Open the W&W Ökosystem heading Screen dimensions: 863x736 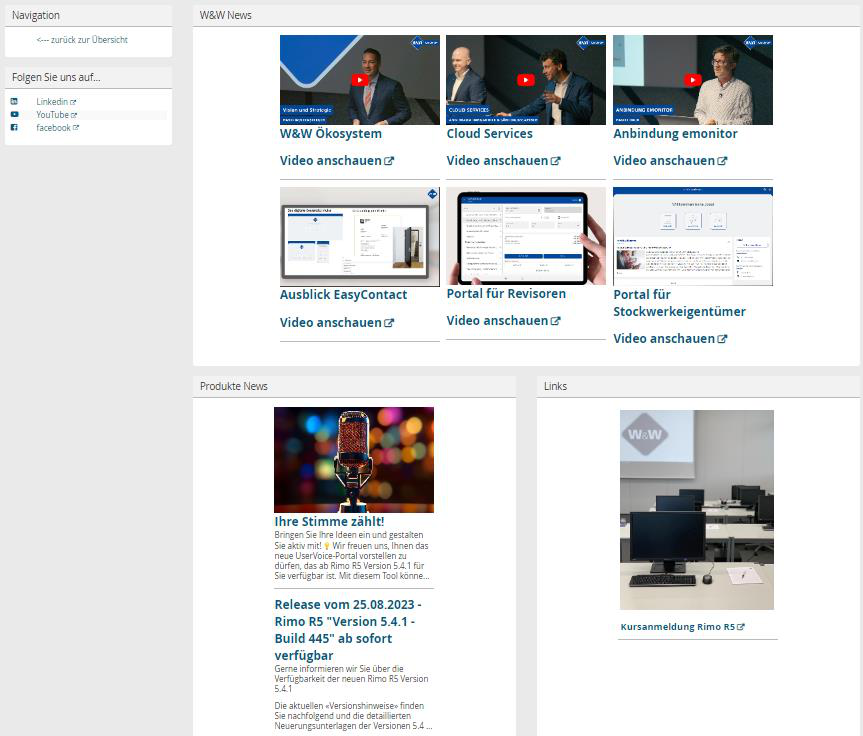click(x=331, y=134)
